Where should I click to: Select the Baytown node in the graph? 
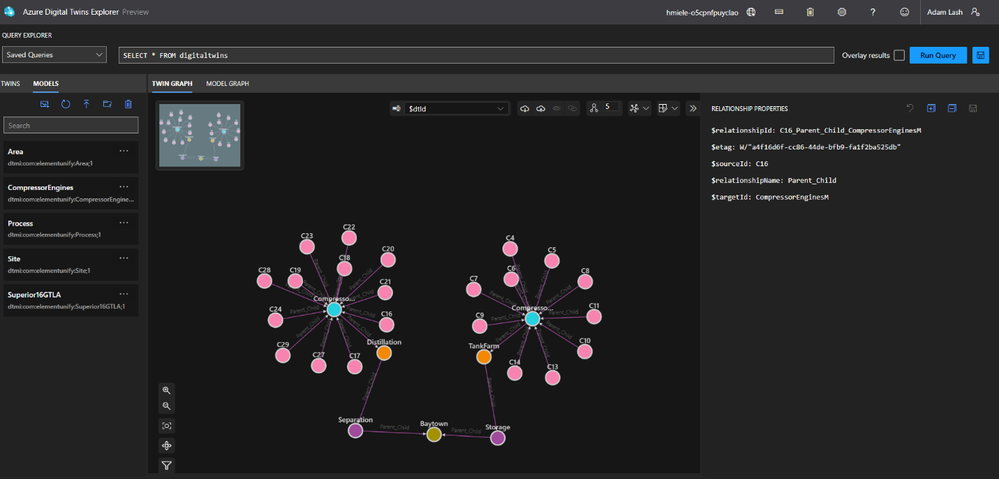coord(433,434)
